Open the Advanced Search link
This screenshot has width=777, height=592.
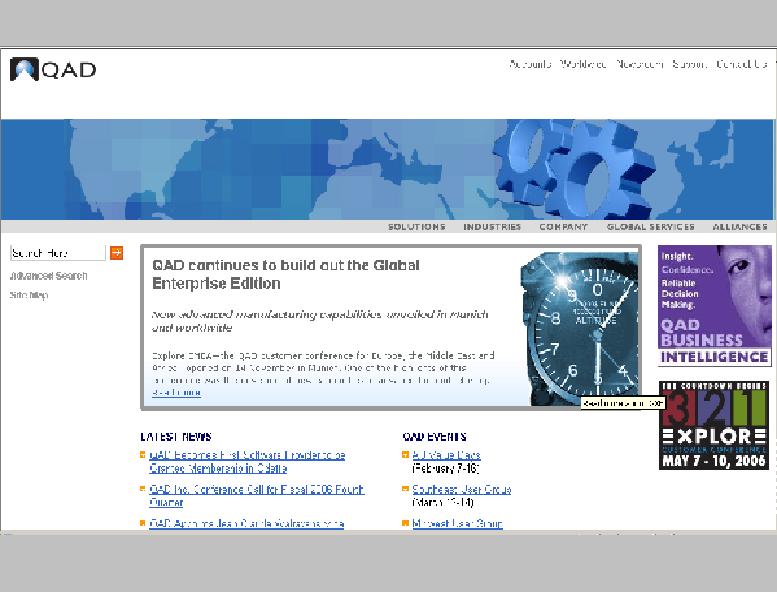[x=48, y=276]
